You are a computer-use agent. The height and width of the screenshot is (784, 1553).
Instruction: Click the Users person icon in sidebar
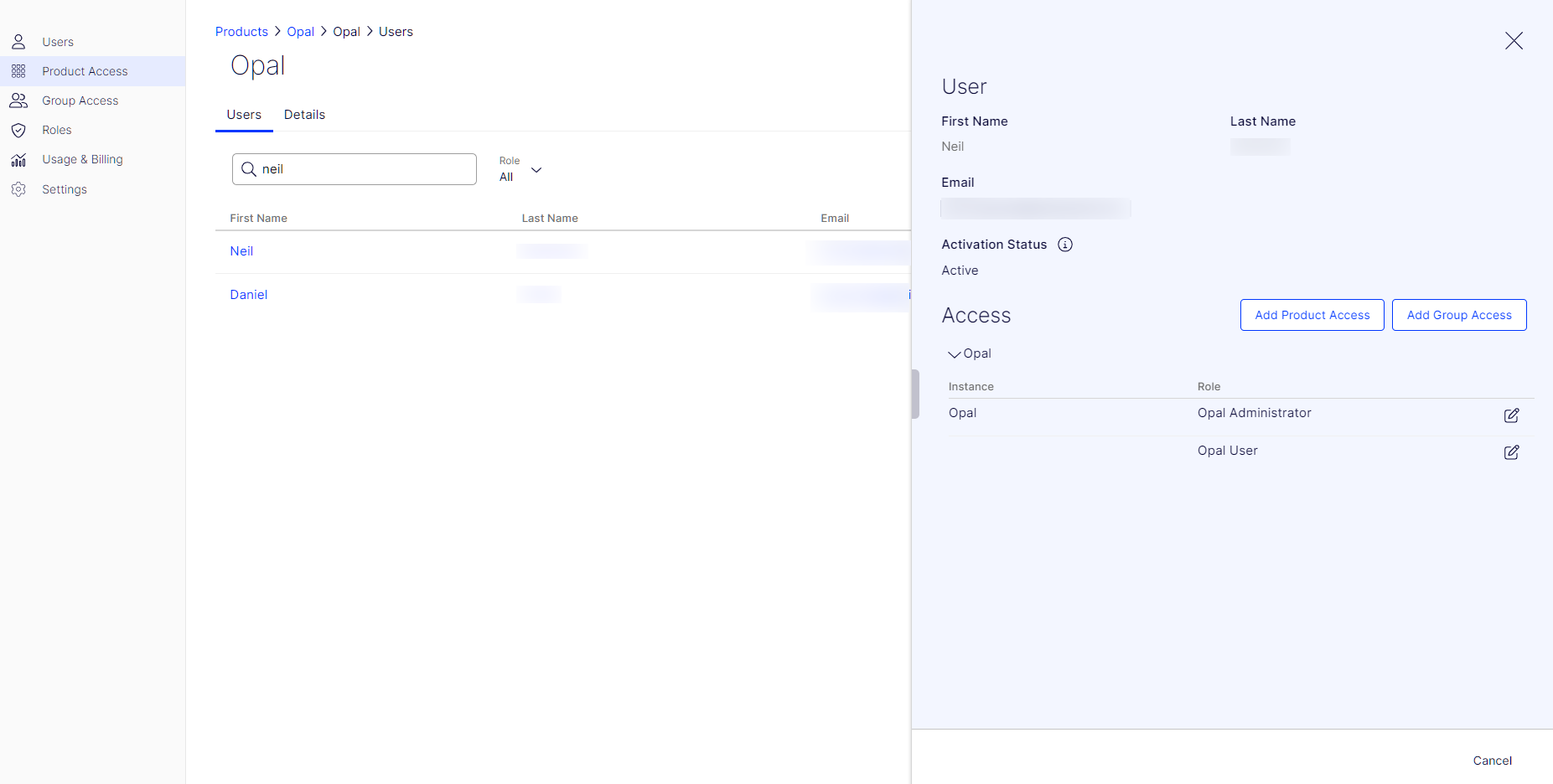(x=18, y=42)
